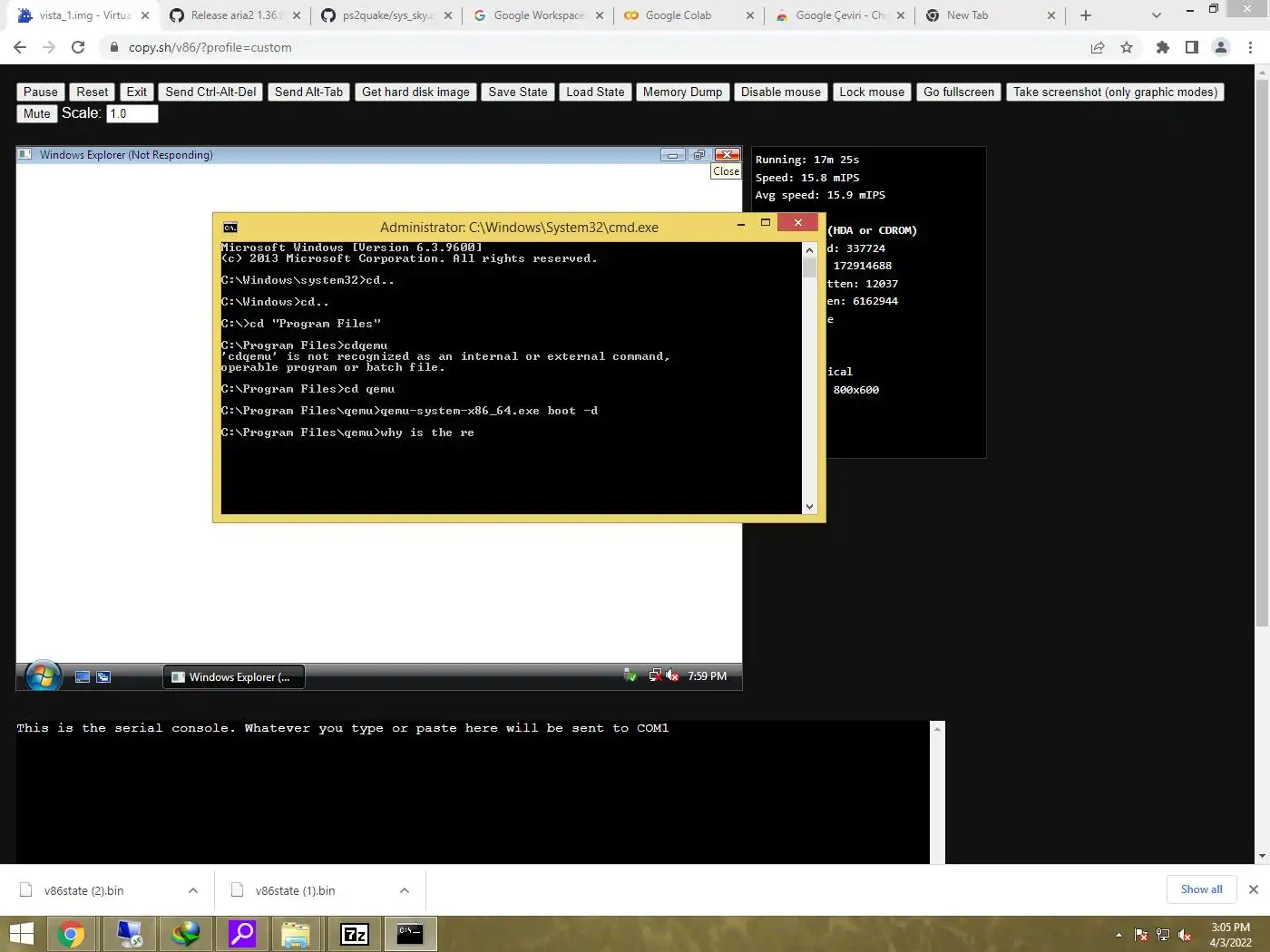Click the Load State button

click(595, 92)
